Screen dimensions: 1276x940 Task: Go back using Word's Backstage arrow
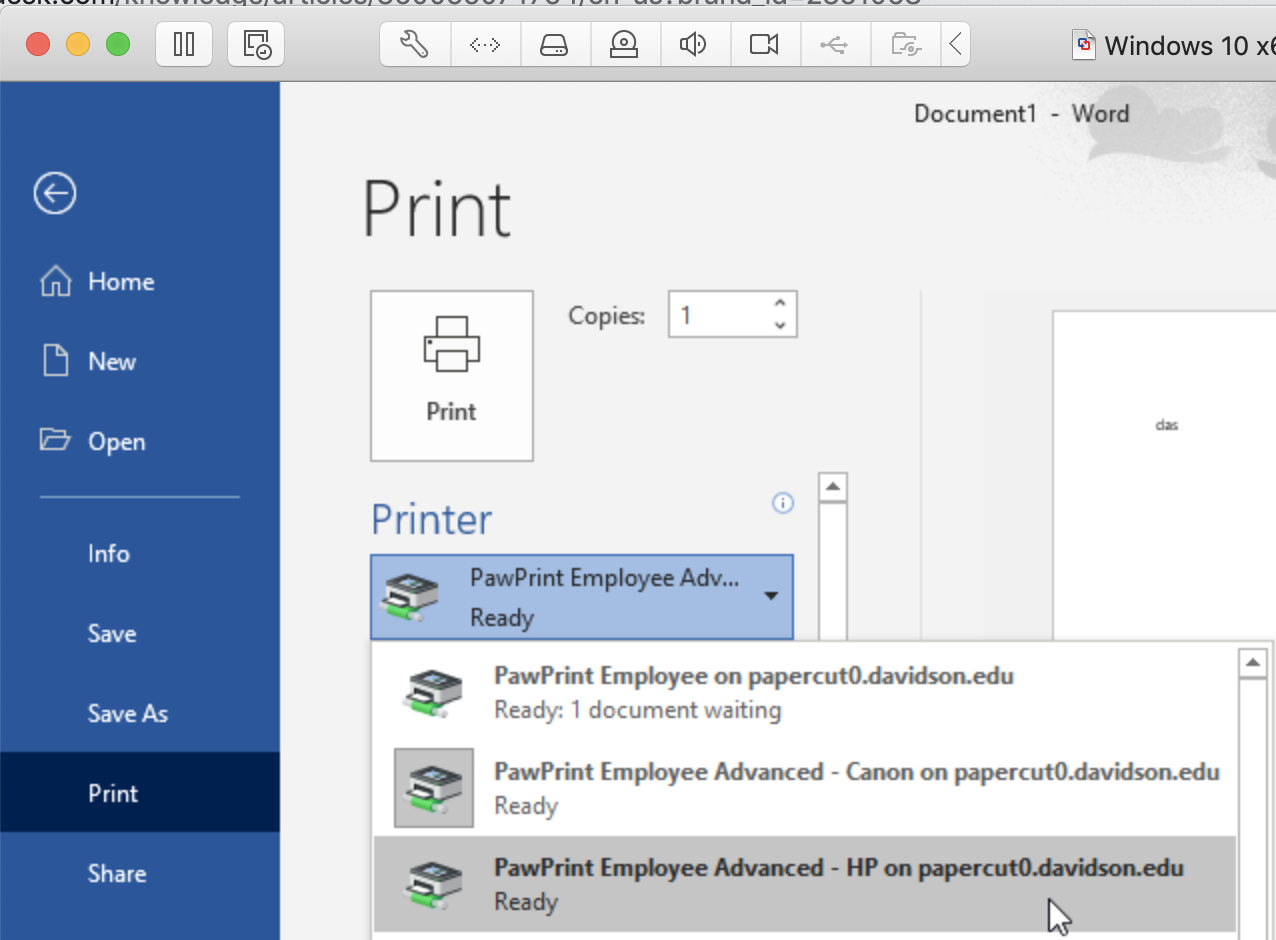click(55, 193)
